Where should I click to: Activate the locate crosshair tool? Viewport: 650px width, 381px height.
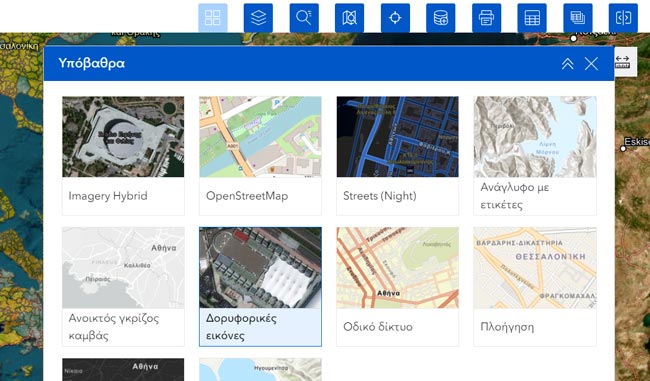(x=395, y=18)
